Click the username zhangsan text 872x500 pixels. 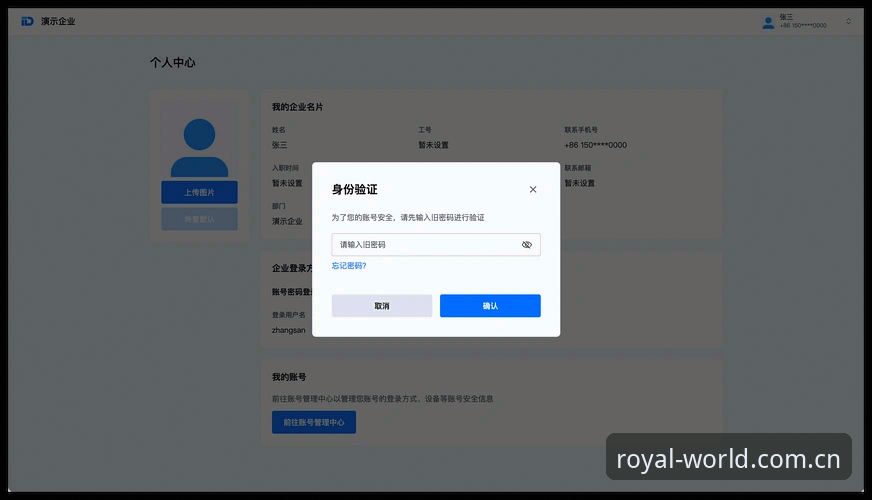click(289, 330)
